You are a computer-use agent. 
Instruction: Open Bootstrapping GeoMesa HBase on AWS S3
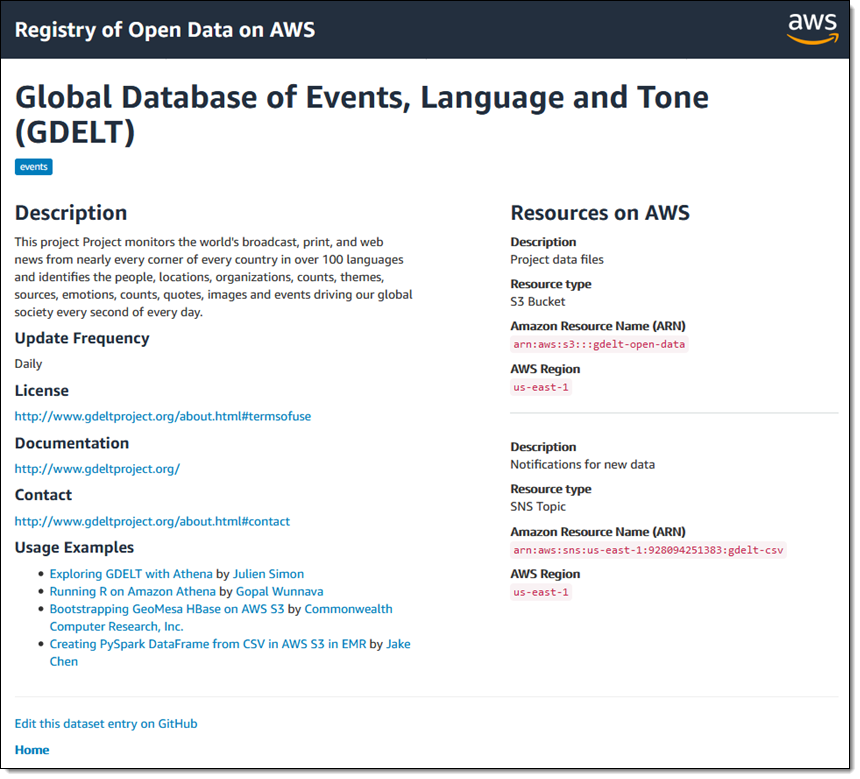[x=166, y=608]
